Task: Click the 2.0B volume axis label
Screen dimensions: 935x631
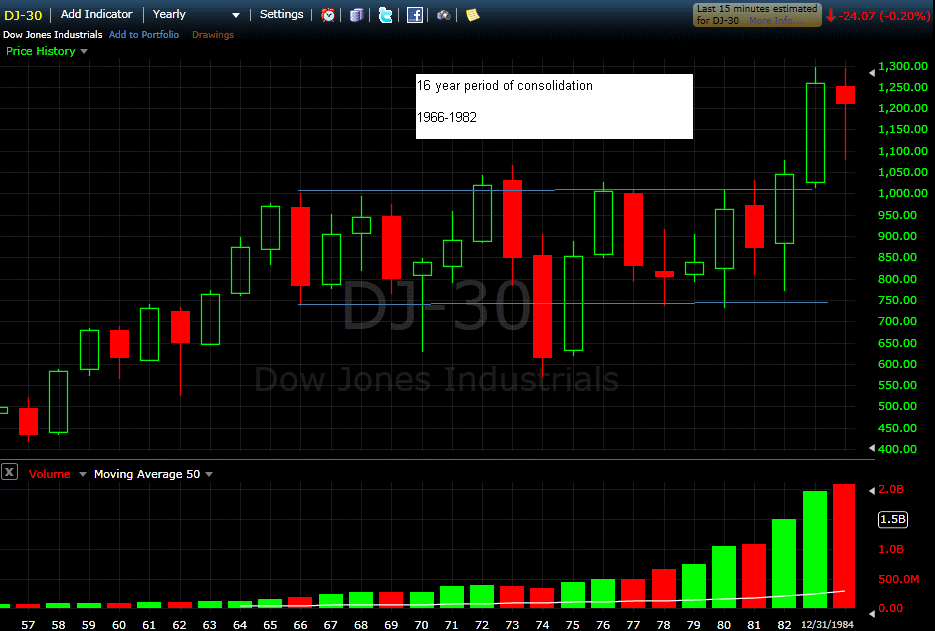Action: 891,490
